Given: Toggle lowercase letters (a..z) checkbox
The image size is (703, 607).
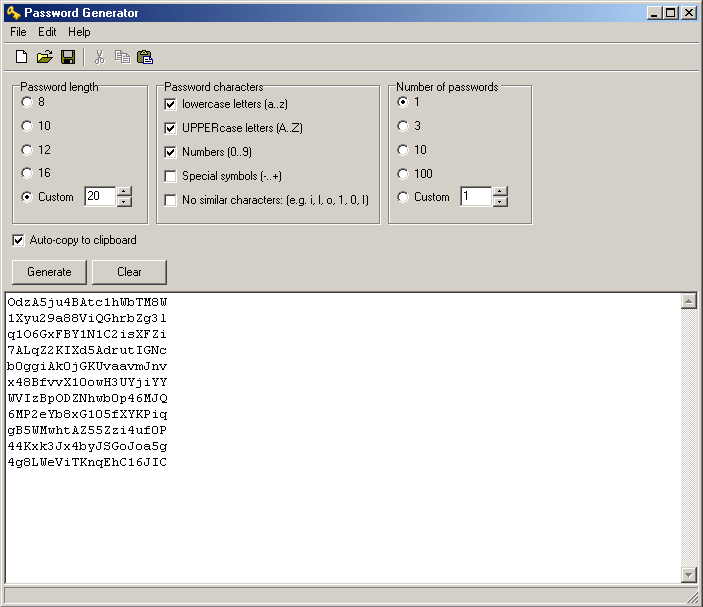Looking at the screenshot, I should click(170, 104).
